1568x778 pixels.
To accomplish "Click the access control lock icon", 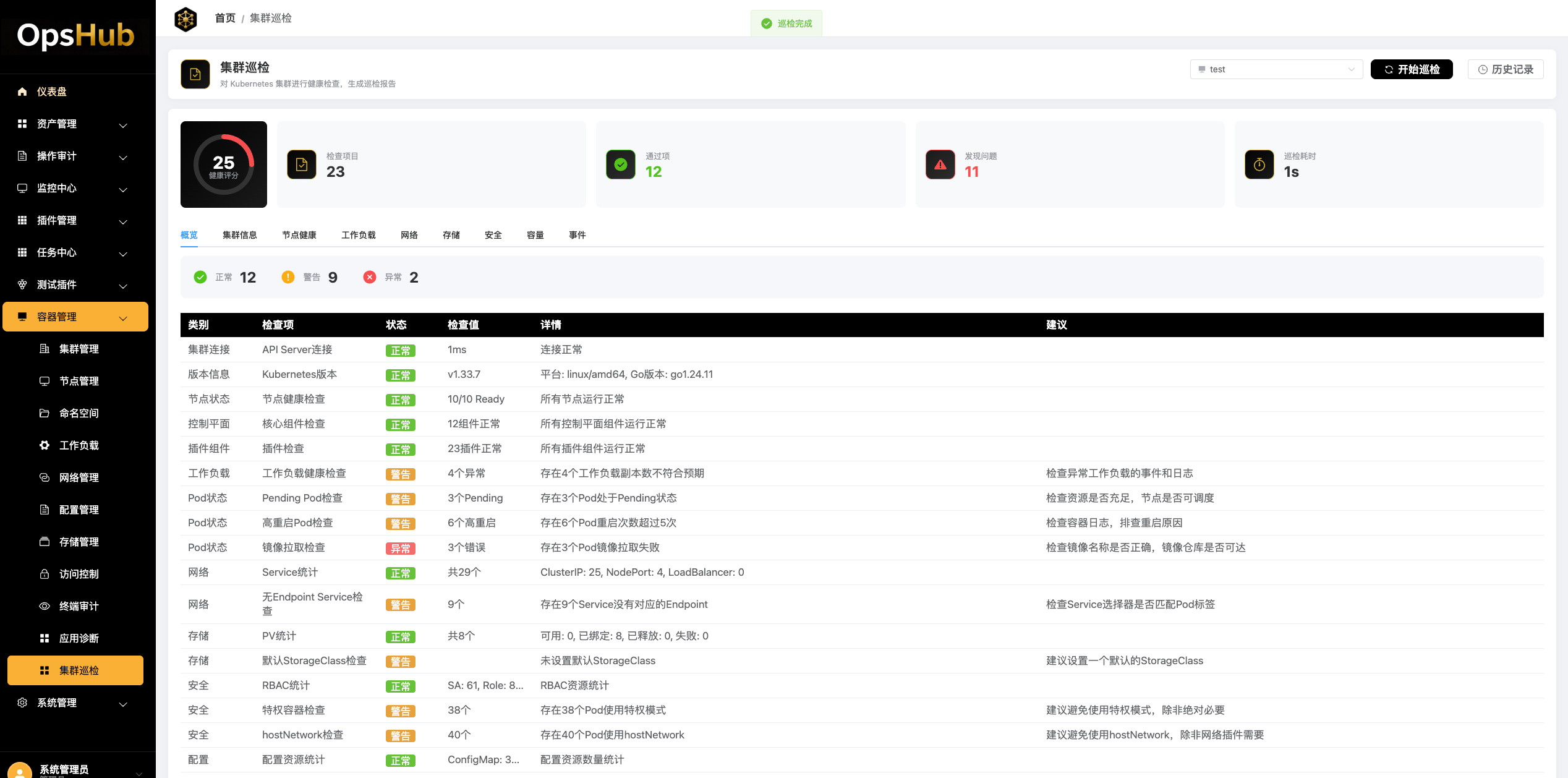I will coord(45,574).
